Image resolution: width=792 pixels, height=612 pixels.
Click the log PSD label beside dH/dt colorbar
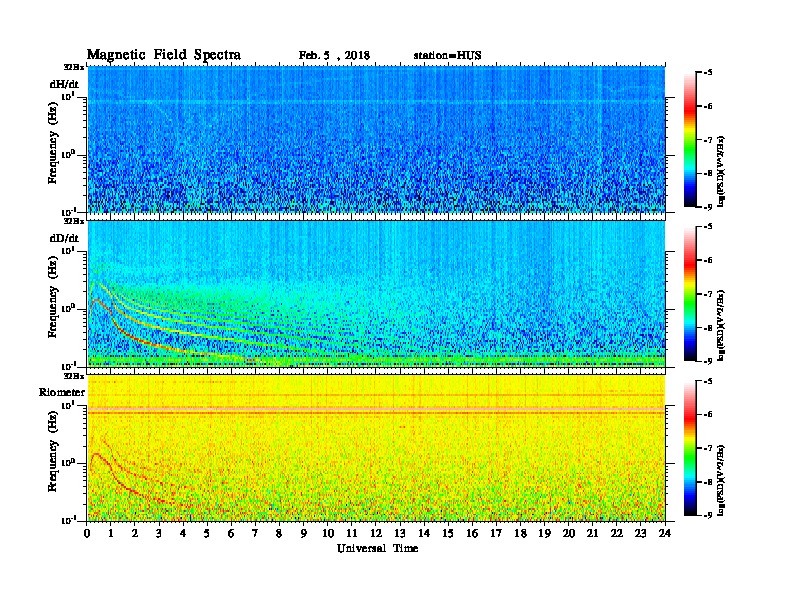[x=721, y=171]
